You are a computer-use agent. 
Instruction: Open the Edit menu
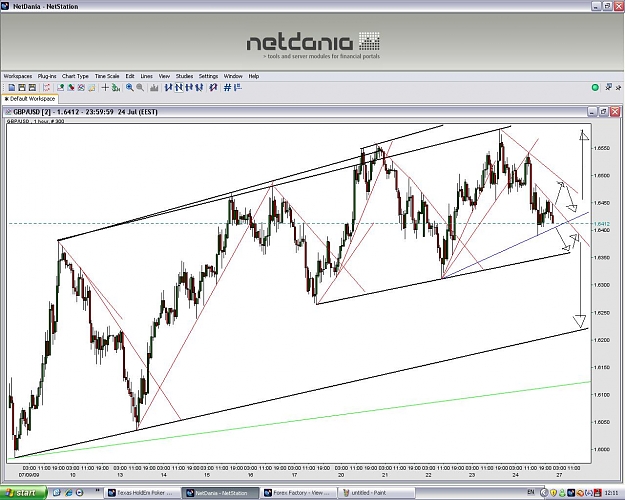pos(130,76)
